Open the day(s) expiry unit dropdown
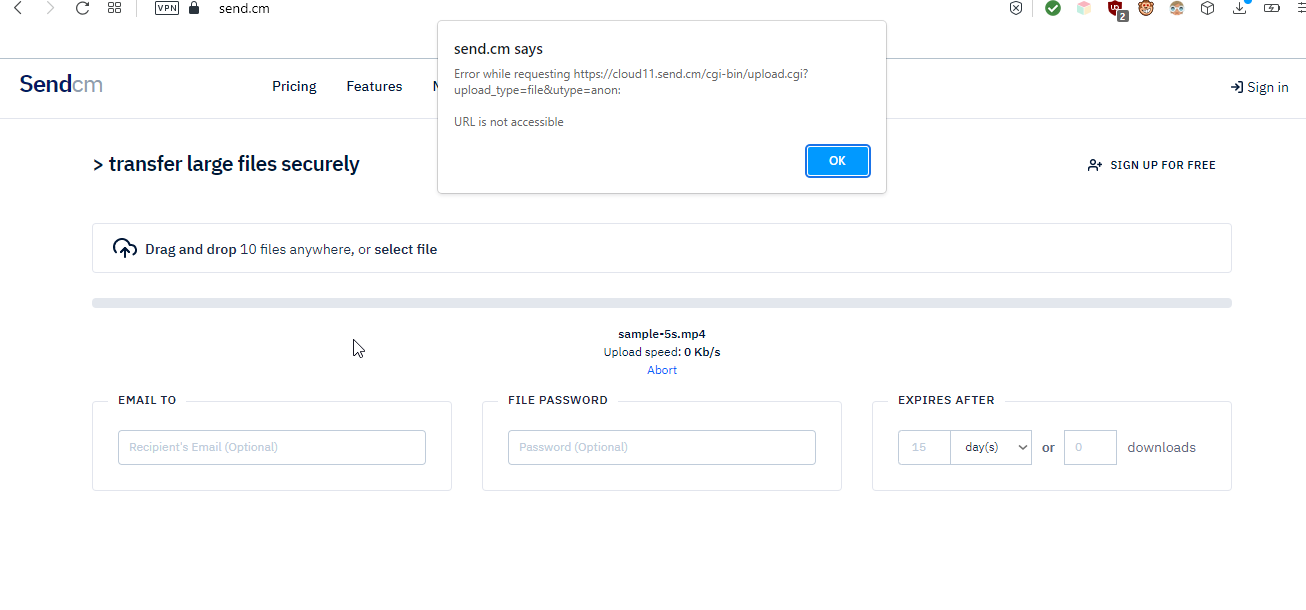 tap(991, 447)
